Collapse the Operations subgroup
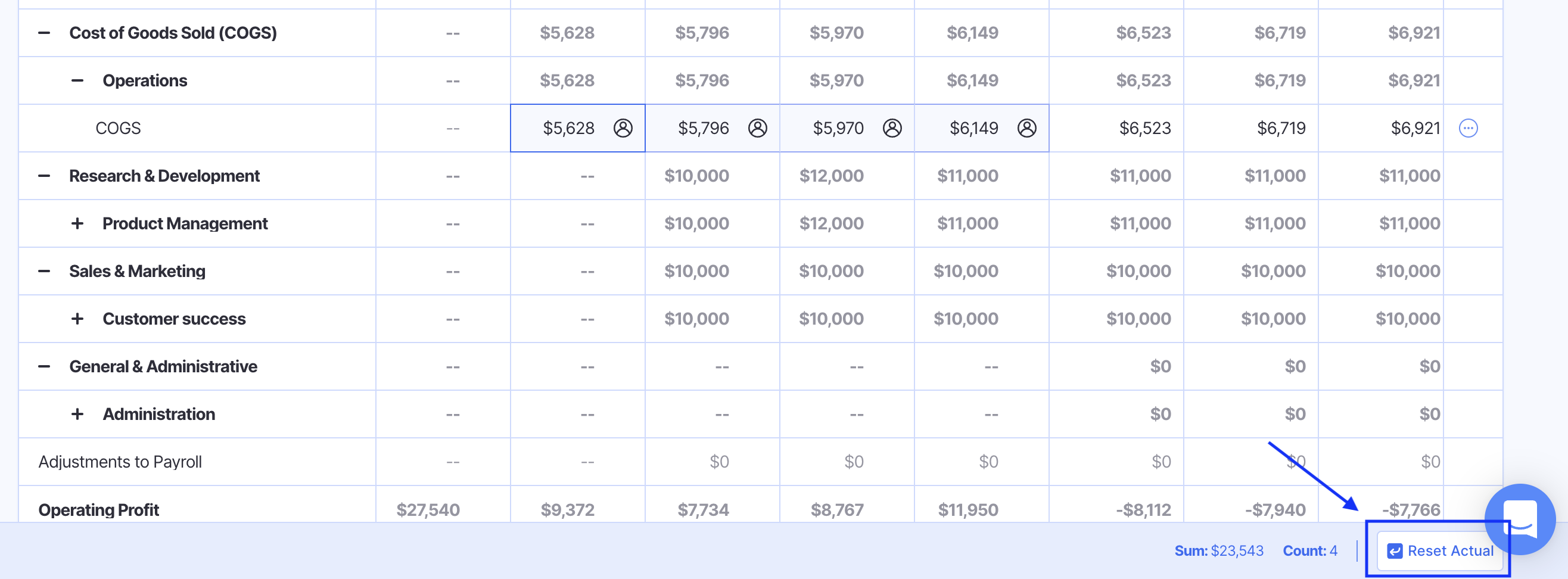Screen dimensions: 1568x579 click(77, 80)
